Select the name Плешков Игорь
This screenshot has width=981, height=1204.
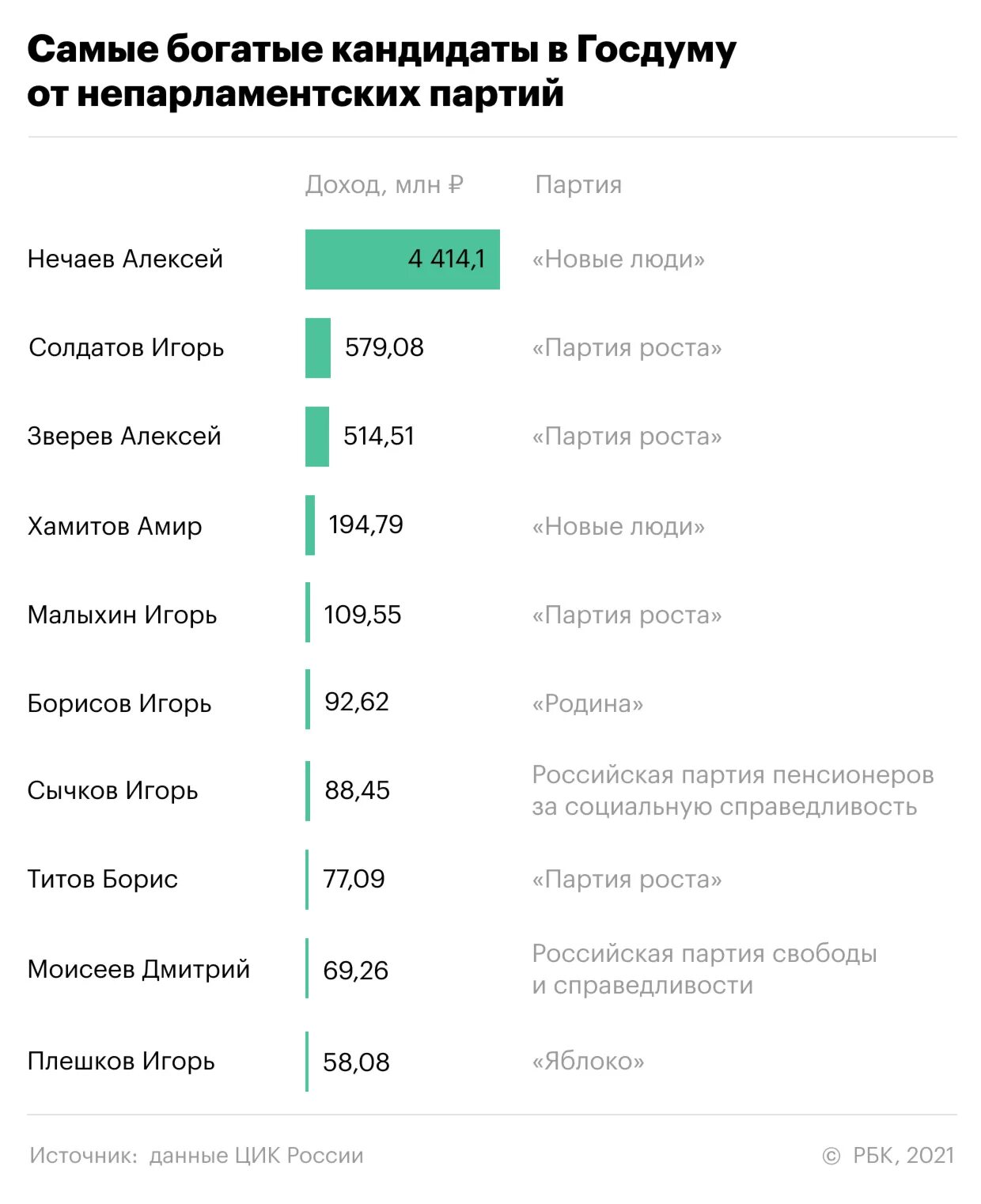click(121, 1061)
